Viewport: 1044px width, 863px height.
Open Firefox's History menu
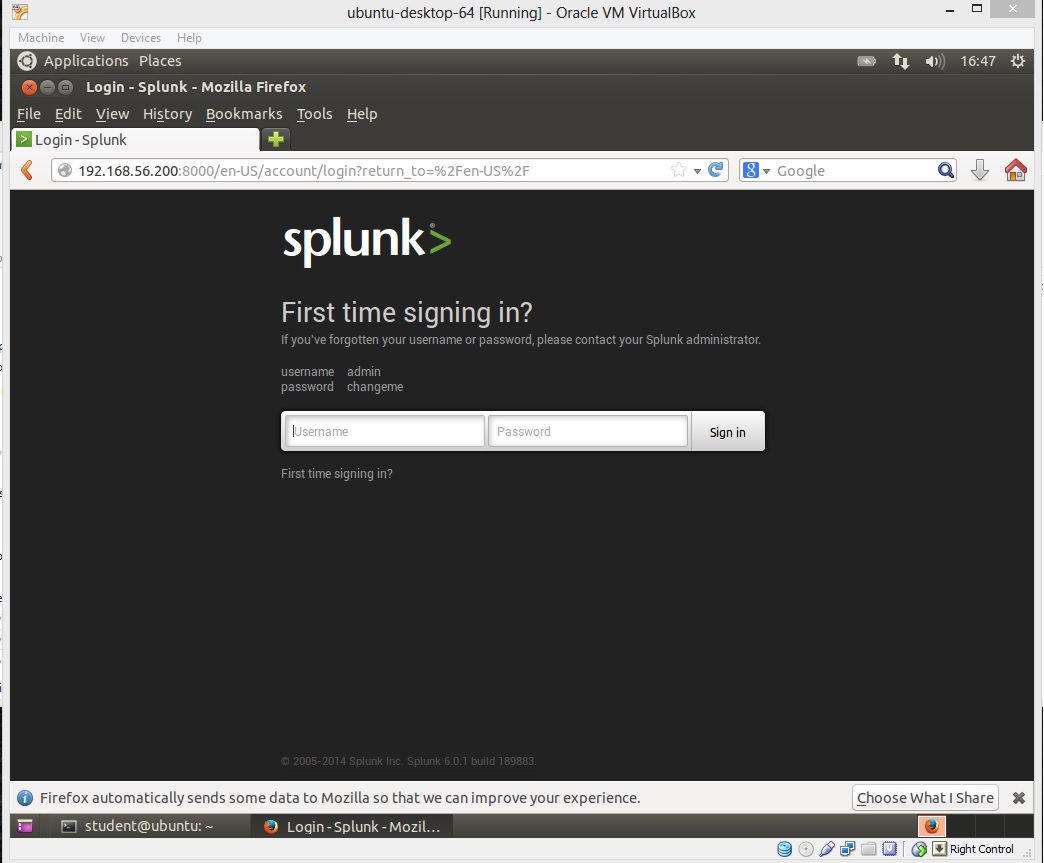pyautogui.click(x=167, y=115)
